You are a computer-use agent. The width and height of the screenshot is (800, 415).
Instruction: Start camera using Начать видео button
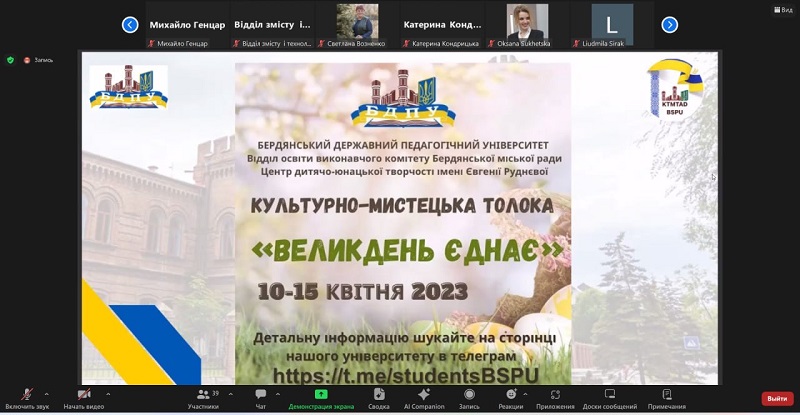pyautogui.click(x=84, y=399)
